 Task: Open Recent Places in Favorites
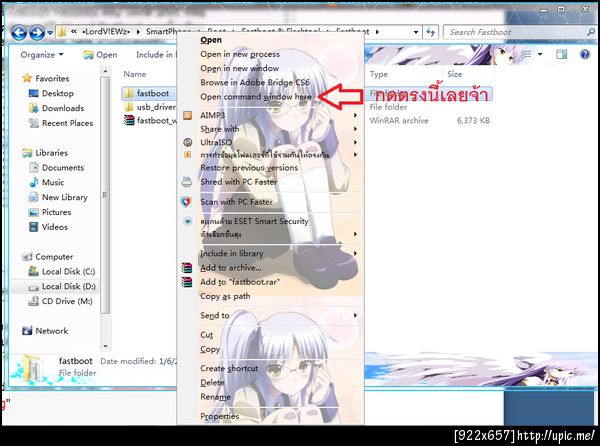click(61, 123)
